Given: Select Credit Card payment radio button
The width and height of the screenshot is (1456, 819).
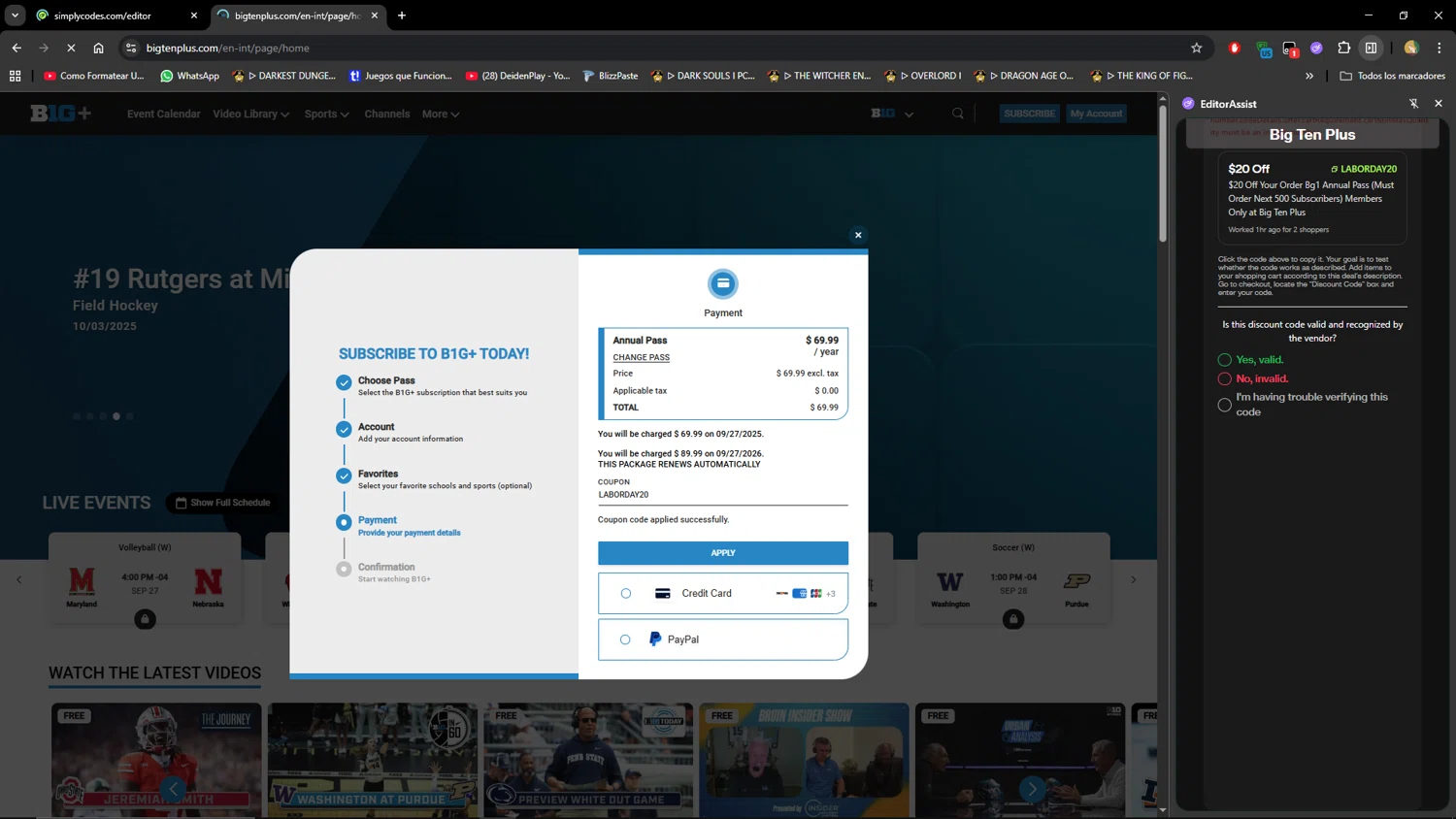Looking at the screenshot, I should (626, 594).
